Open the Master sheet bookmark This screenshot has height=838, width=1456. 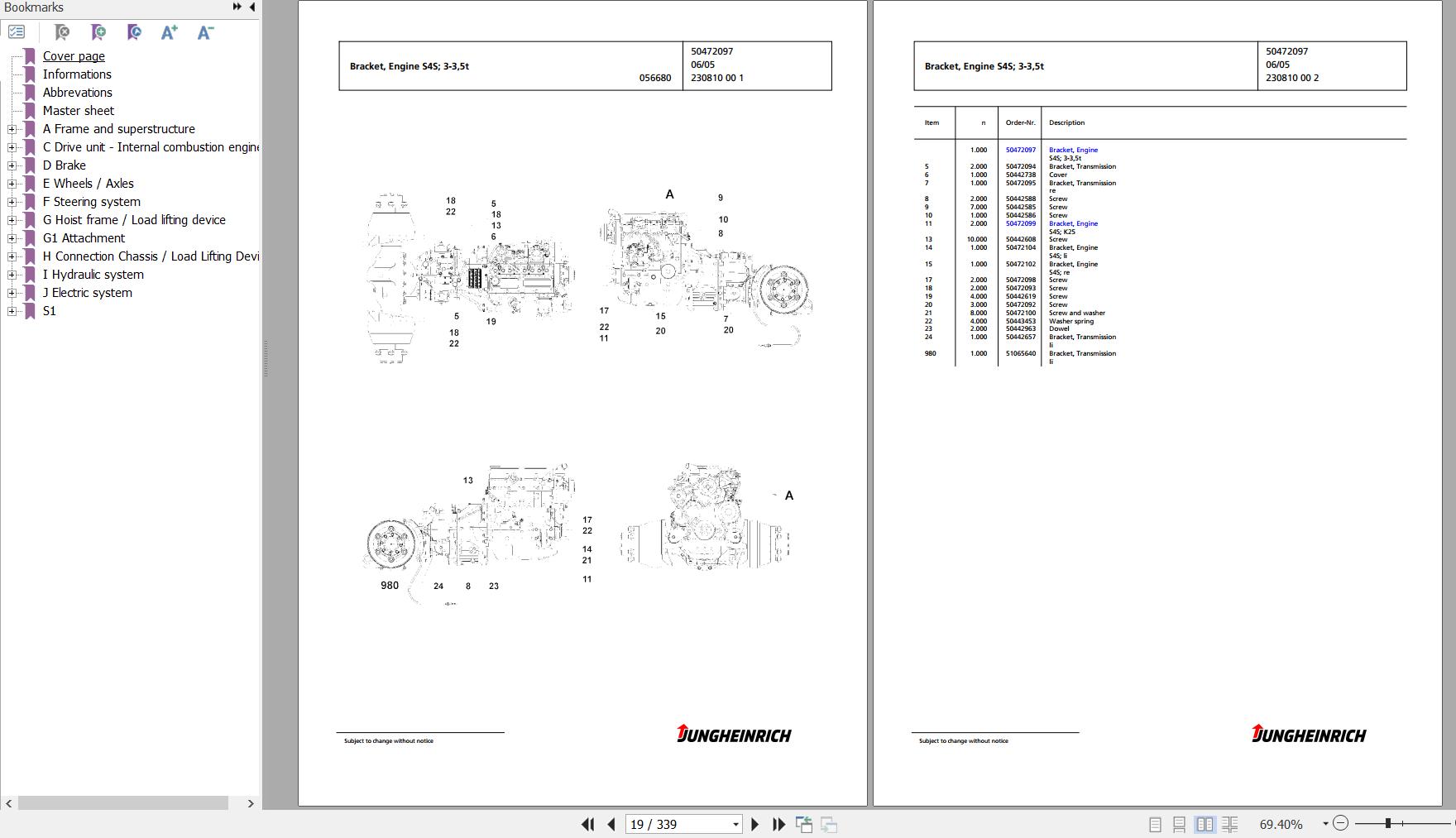tap(79, 111)
